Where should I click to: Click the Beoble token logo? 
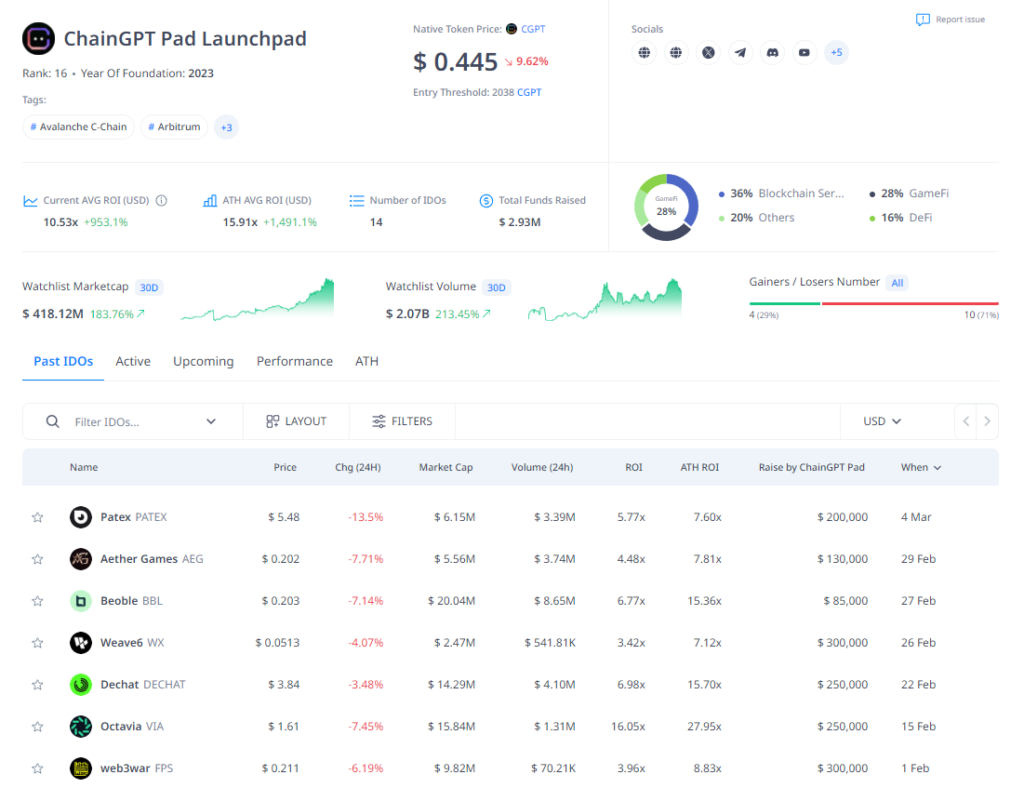[x=81, y=601]
